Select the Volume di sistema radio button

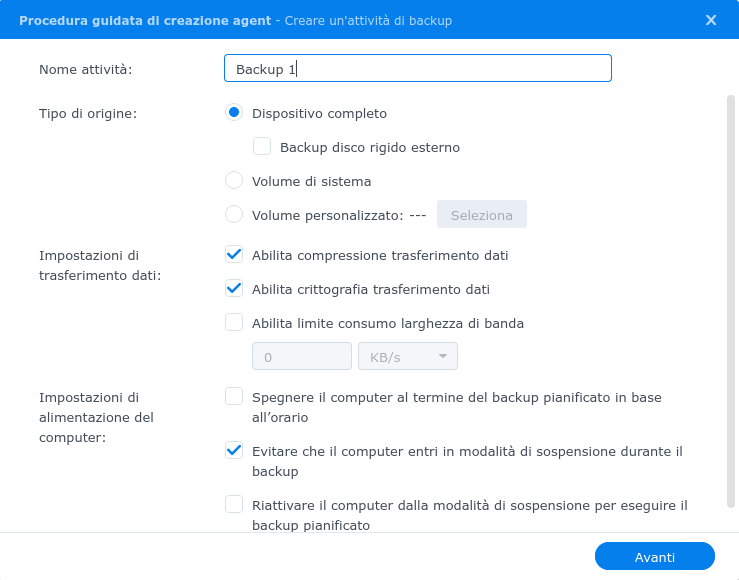234,180
